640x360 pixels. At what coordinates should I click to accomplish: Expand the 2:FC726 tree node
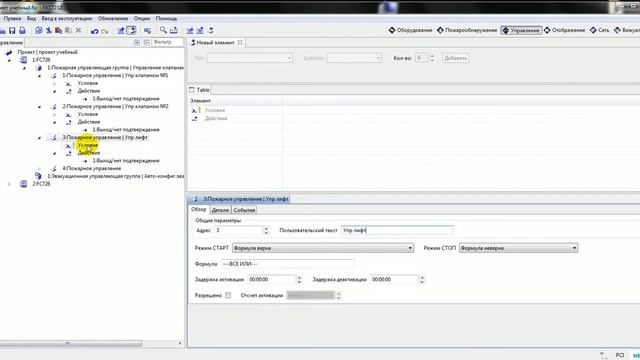click(9, 184)
